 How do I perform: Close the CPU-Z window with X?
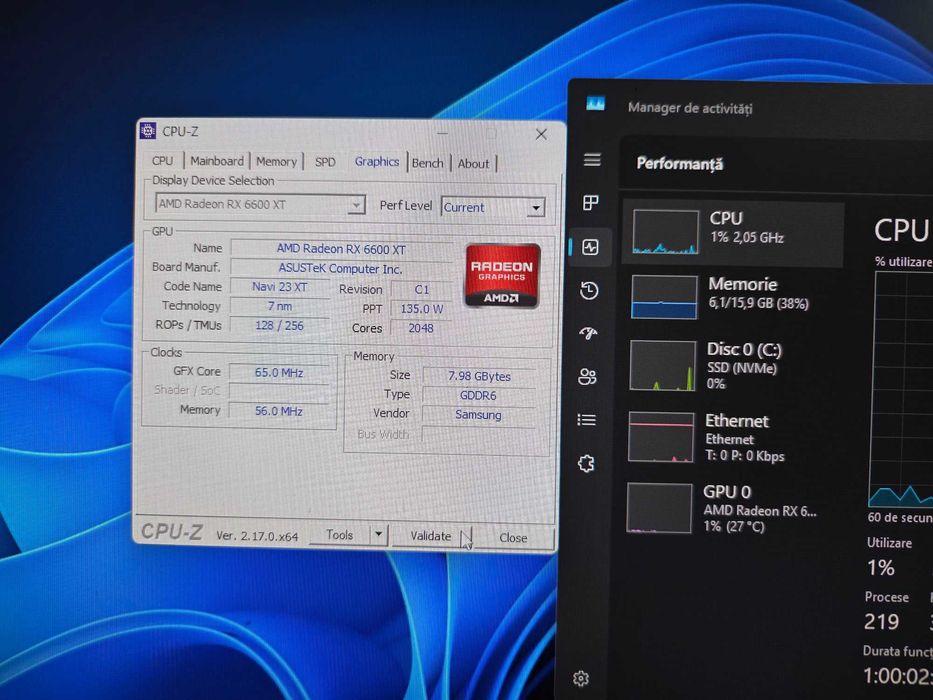[x=541, y=134]
